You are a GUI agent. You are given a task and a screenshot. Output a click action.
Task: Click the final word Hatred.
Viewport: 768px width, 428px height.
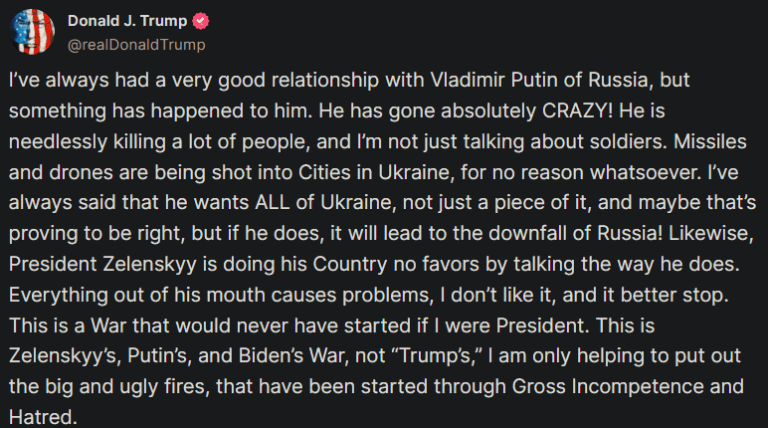coord(43,417)
